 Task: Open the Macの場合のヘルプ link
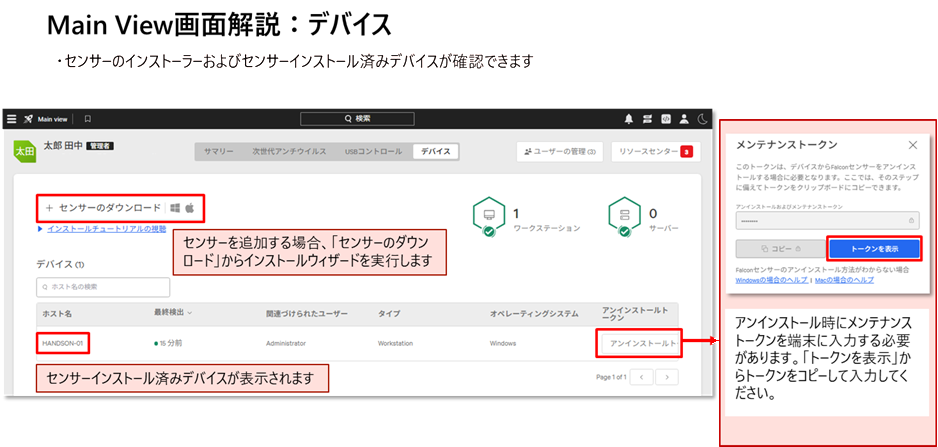845,280
